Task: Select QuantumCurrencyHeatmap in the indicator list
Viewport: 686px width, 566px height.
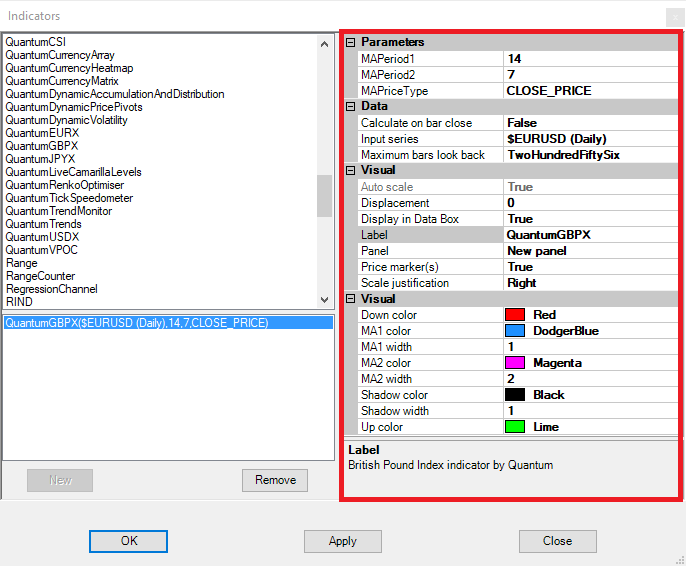Action: (x=69, y=68)
